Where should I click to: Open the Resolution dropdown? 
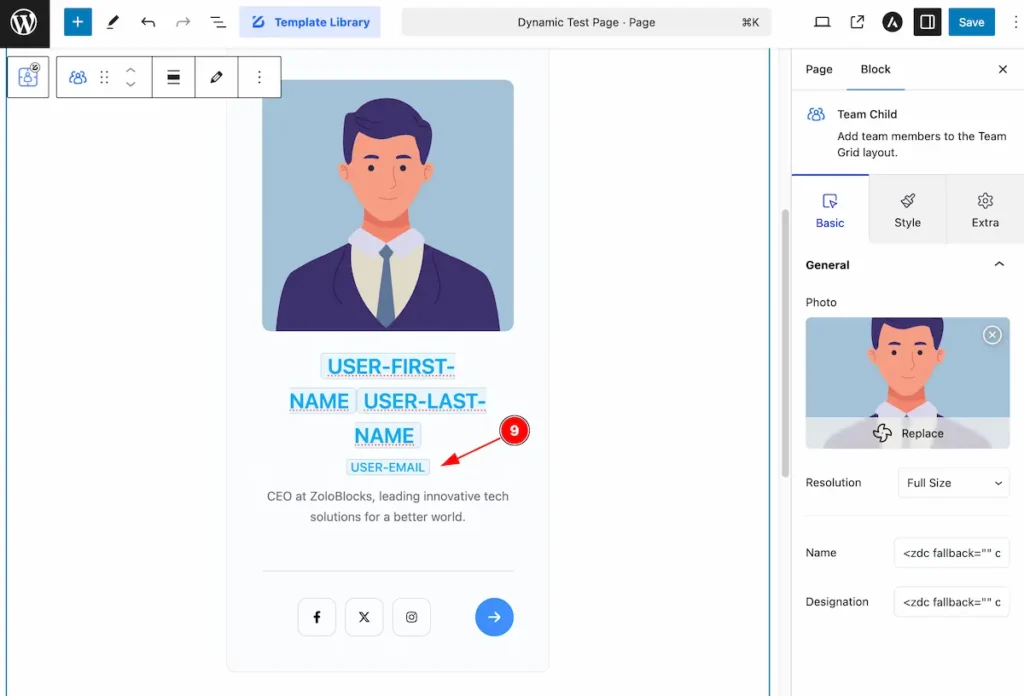pos(953,483)
